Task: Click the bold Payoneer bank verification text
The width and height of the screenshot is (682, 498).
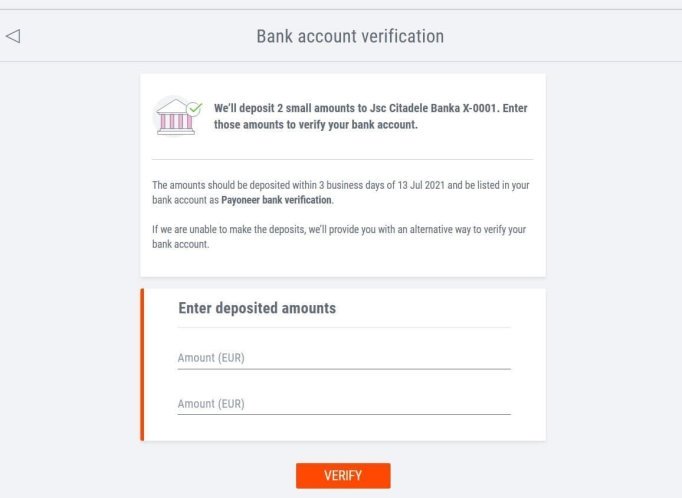Action: coord(276,200)
